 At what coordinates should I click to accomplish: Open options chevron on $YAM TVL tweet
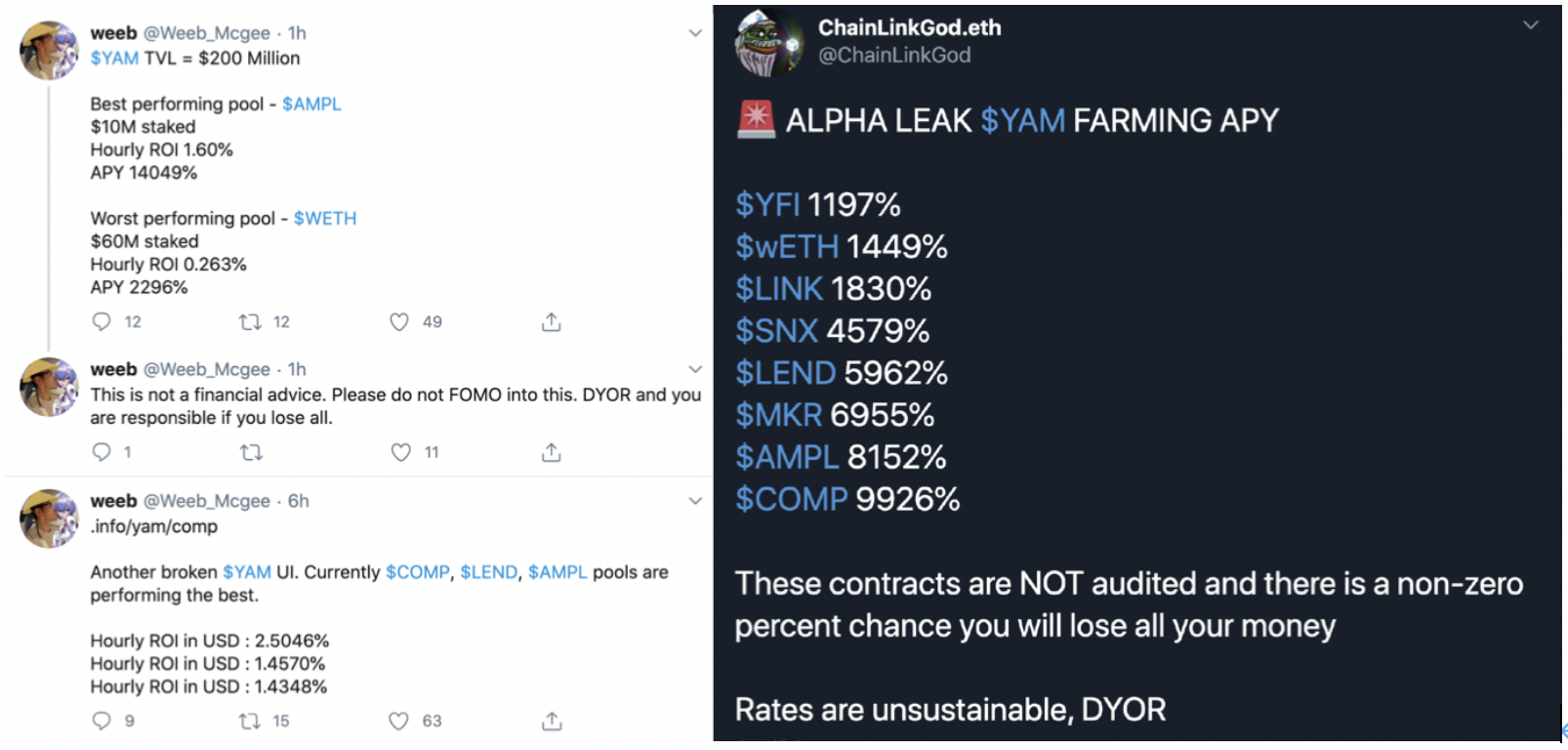(x=695, y=33)
